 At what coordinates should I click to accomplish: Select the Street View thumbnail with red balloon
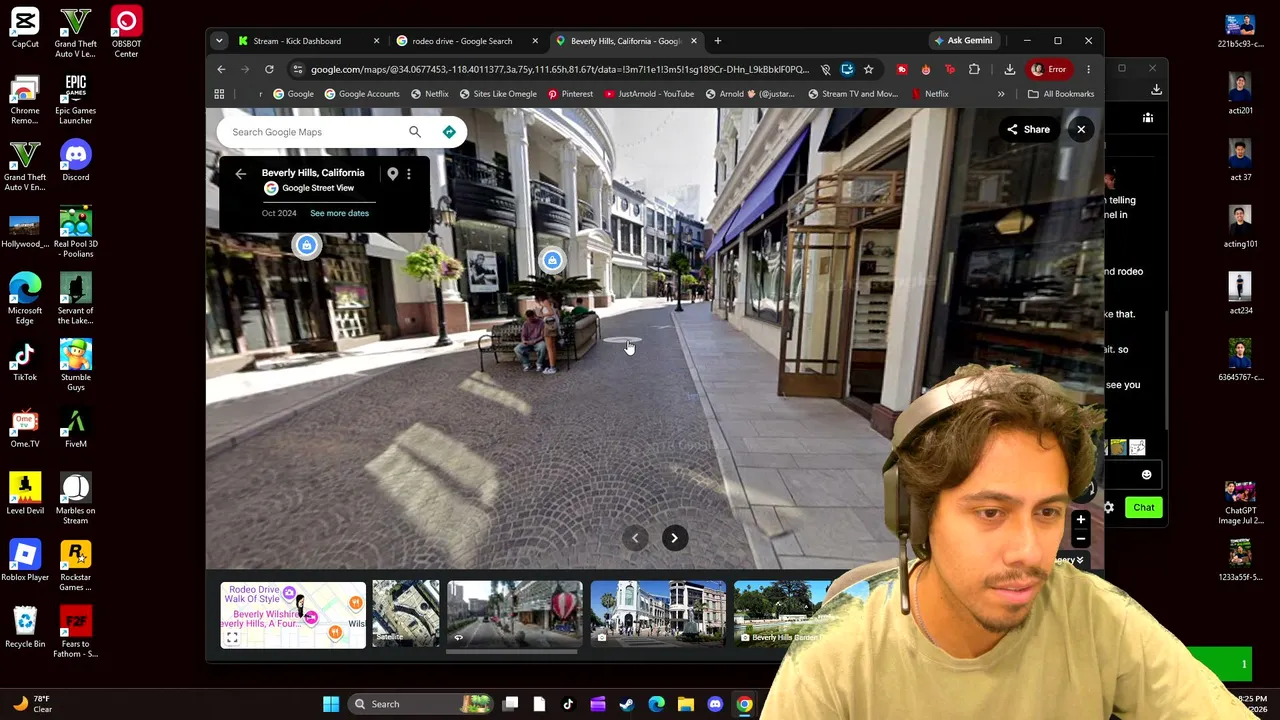tap(515, 614)
